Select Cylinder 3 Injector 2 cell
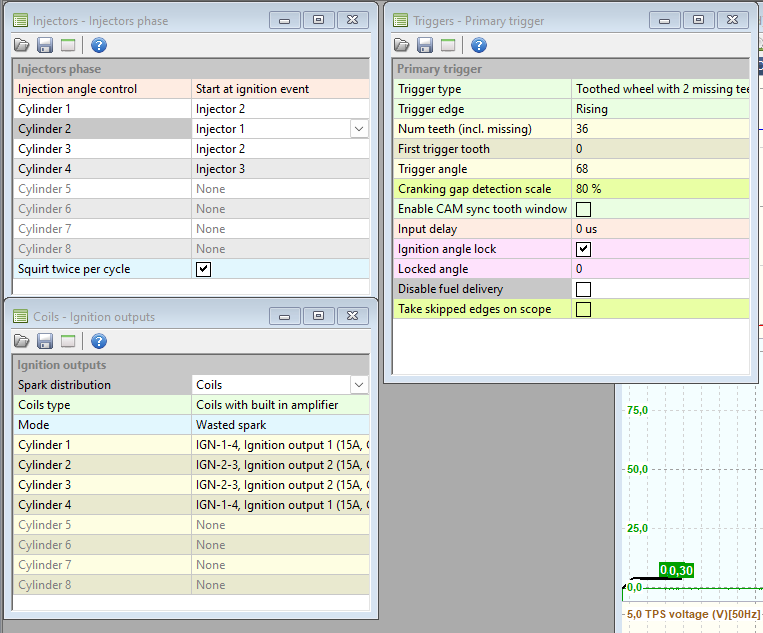The height and width of the screenshot is (633, 763). [x=280, y=149]
